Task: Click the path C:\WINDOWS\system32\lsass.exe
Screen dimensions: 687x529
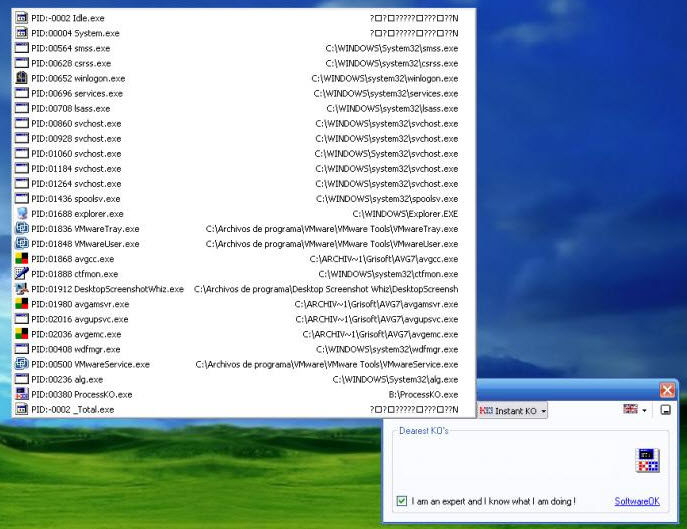Action: pyautogui.click(x=392, y=109)
